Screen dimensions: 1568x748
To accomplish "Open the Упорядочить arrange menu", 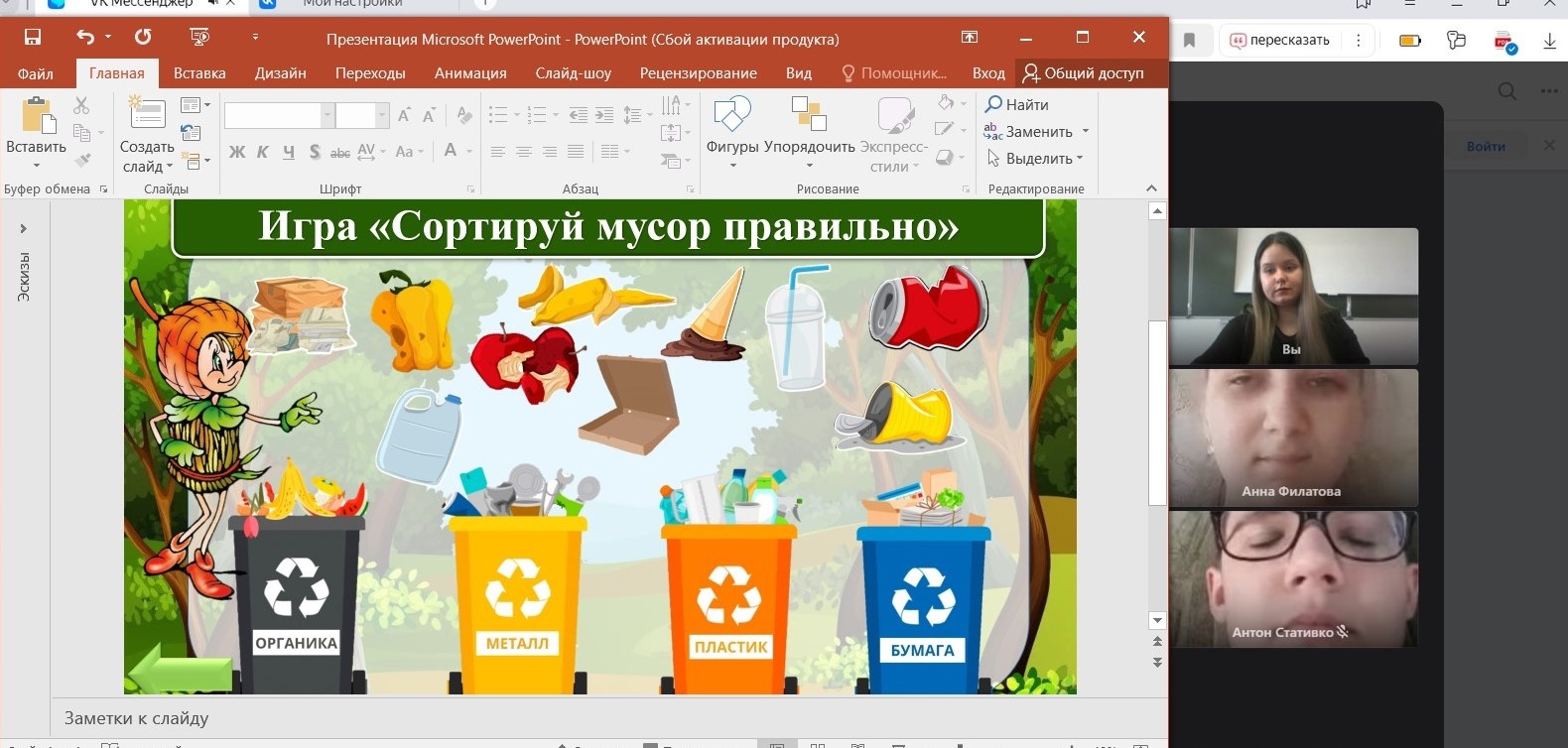I will (x=810, y=132).
